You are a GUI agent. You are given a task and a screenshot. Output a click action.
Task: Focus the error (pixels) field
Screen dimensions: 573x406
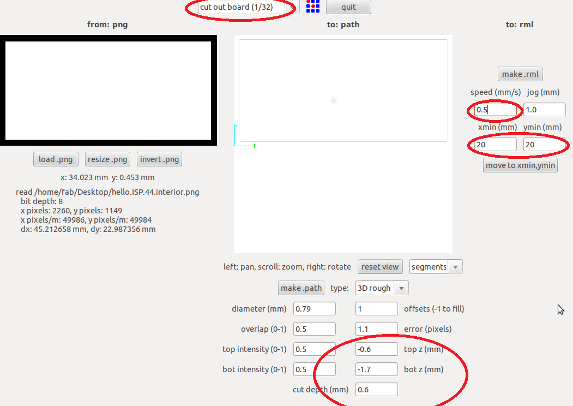click(376, 329)
